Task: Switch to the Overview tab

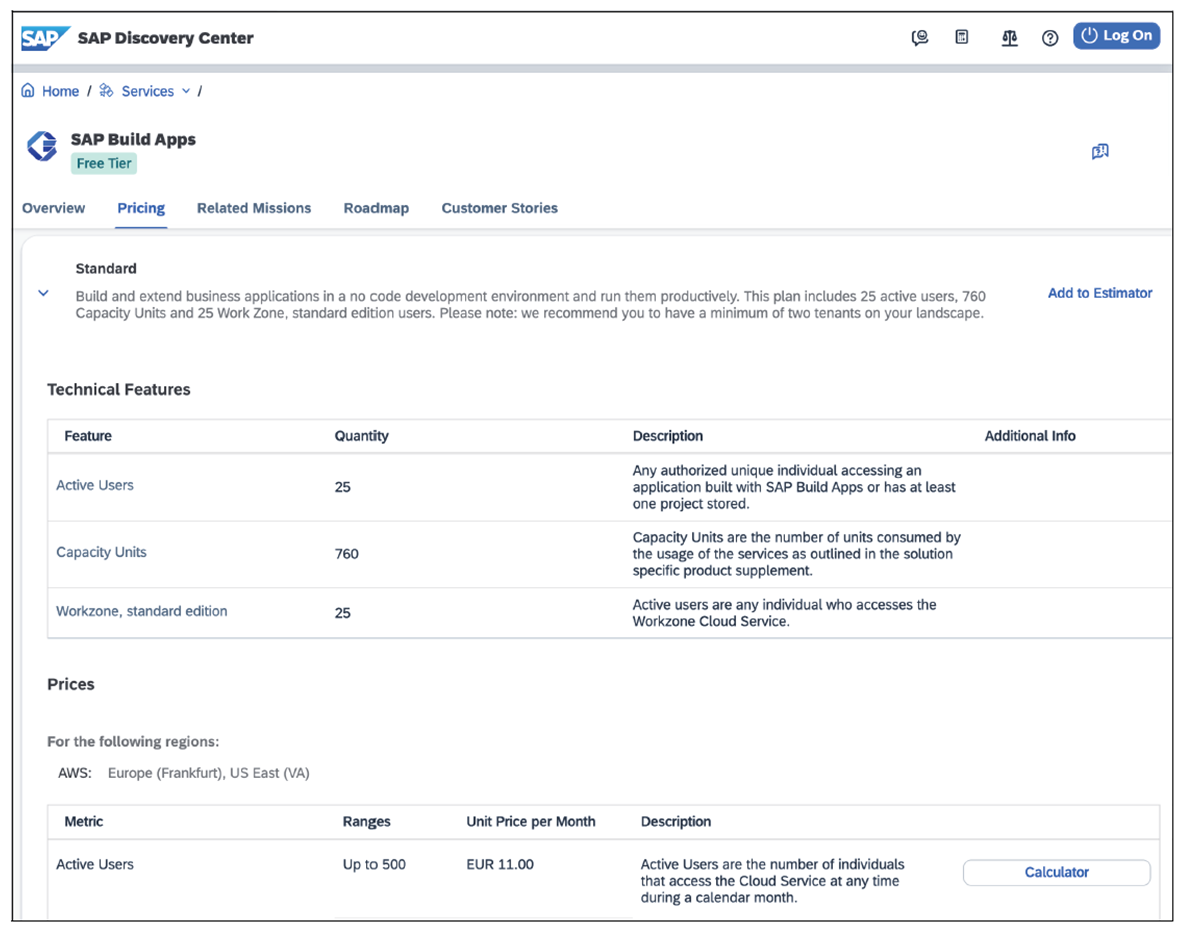Action: (x=53, y=208)
